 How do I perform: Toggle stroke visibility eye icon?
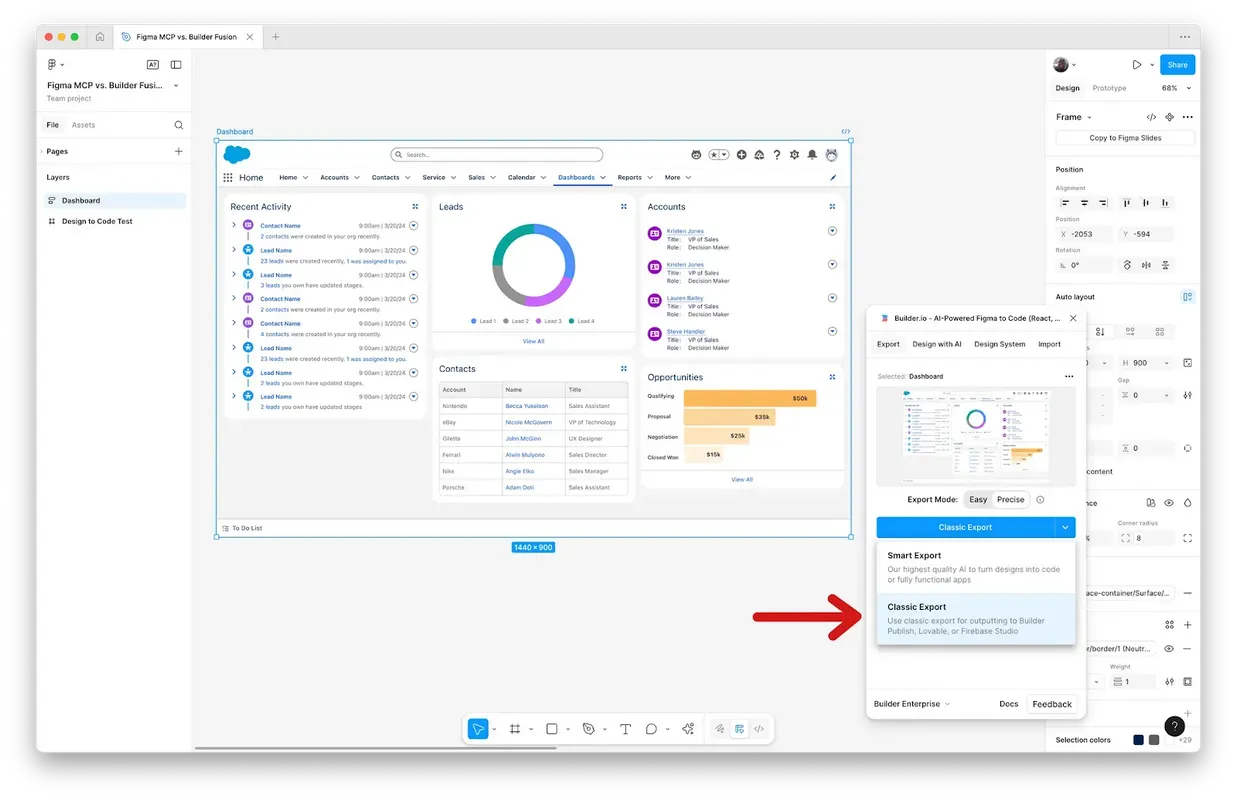1169,649
